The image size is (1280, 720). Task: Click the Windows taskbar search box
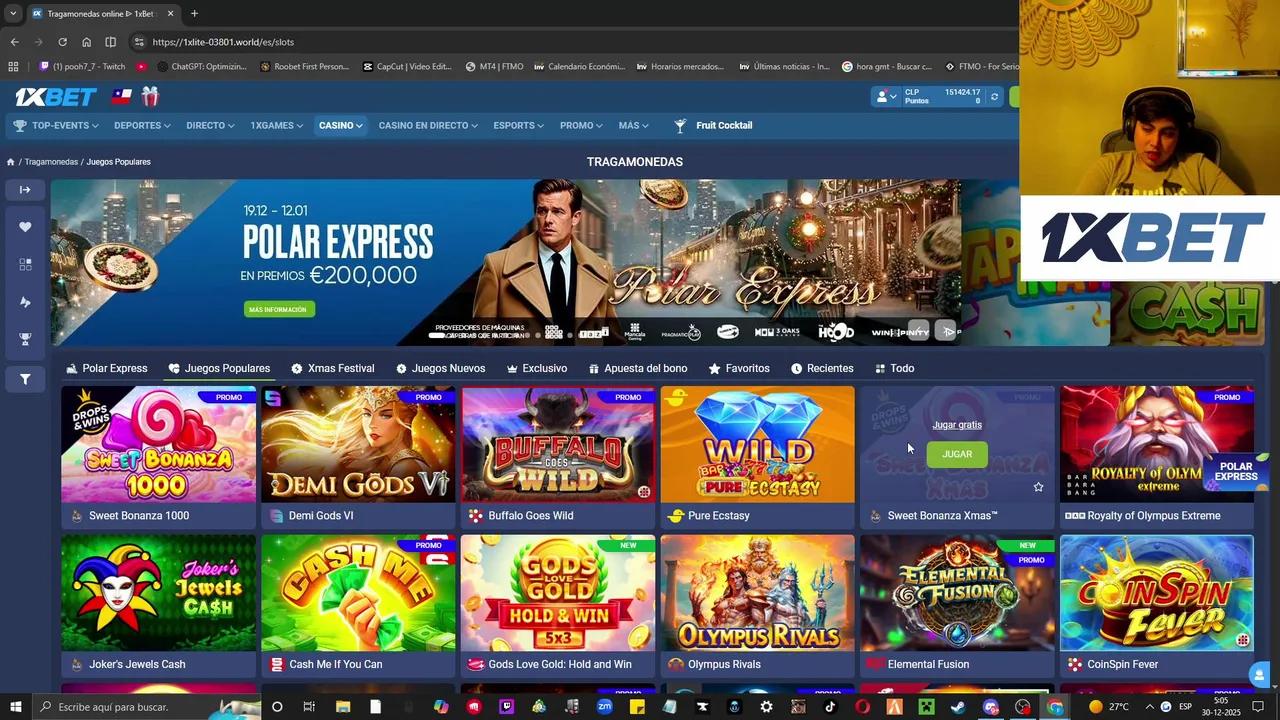[145, 707]
